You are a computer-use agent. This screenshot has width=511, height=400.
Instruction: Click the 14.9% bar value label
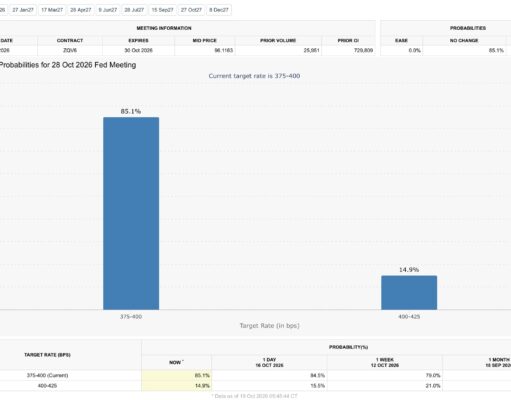pyautogui.click(x=409, y=270)
